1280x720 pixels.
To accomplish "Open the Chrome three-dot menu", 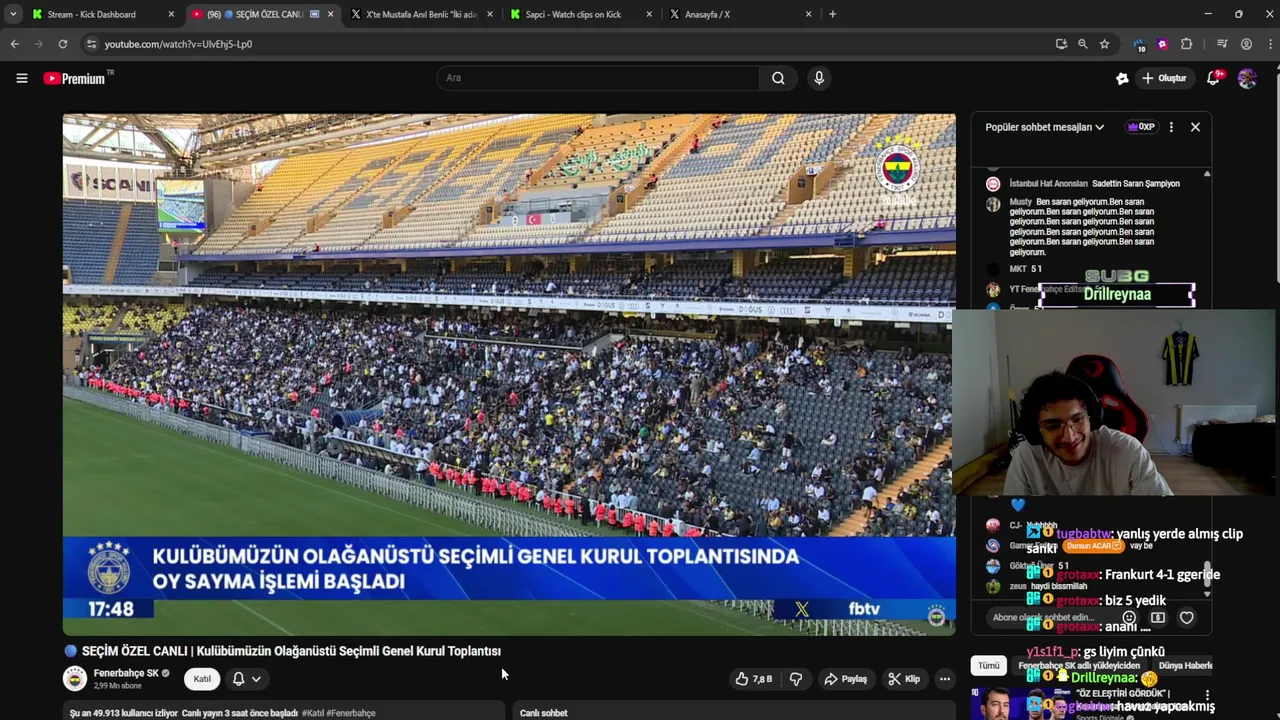I will (1268, 44).
